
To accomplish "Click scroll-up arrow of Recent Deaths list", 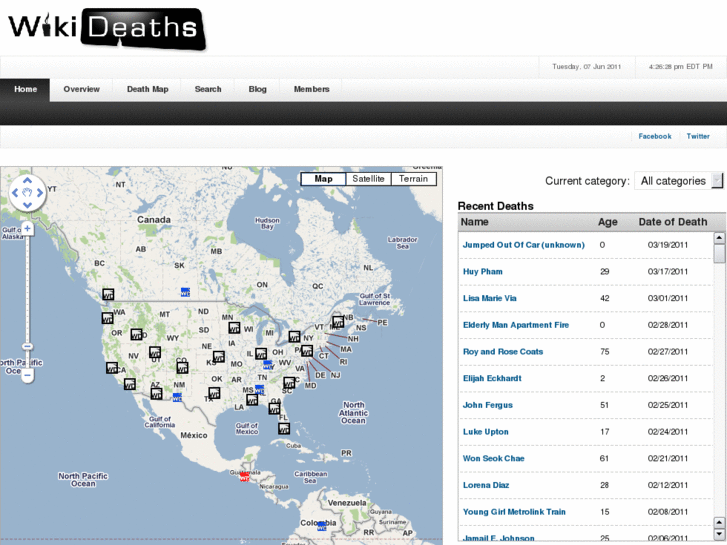I will tap(719, 238).
